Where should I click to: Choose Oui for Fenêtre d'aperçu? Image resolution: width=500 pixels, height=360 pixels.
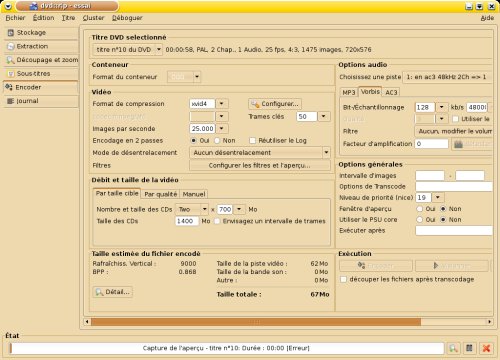(420, 209)
